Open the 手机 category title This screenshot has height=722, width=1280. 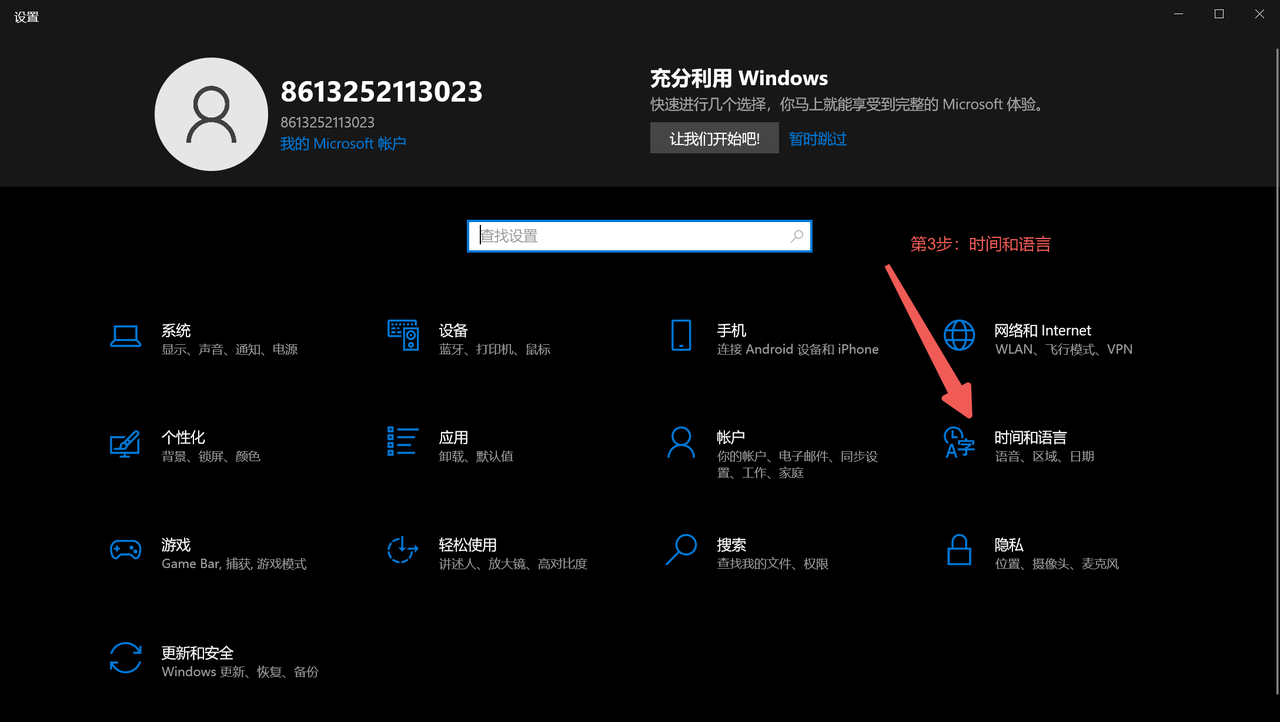[731, 330]
